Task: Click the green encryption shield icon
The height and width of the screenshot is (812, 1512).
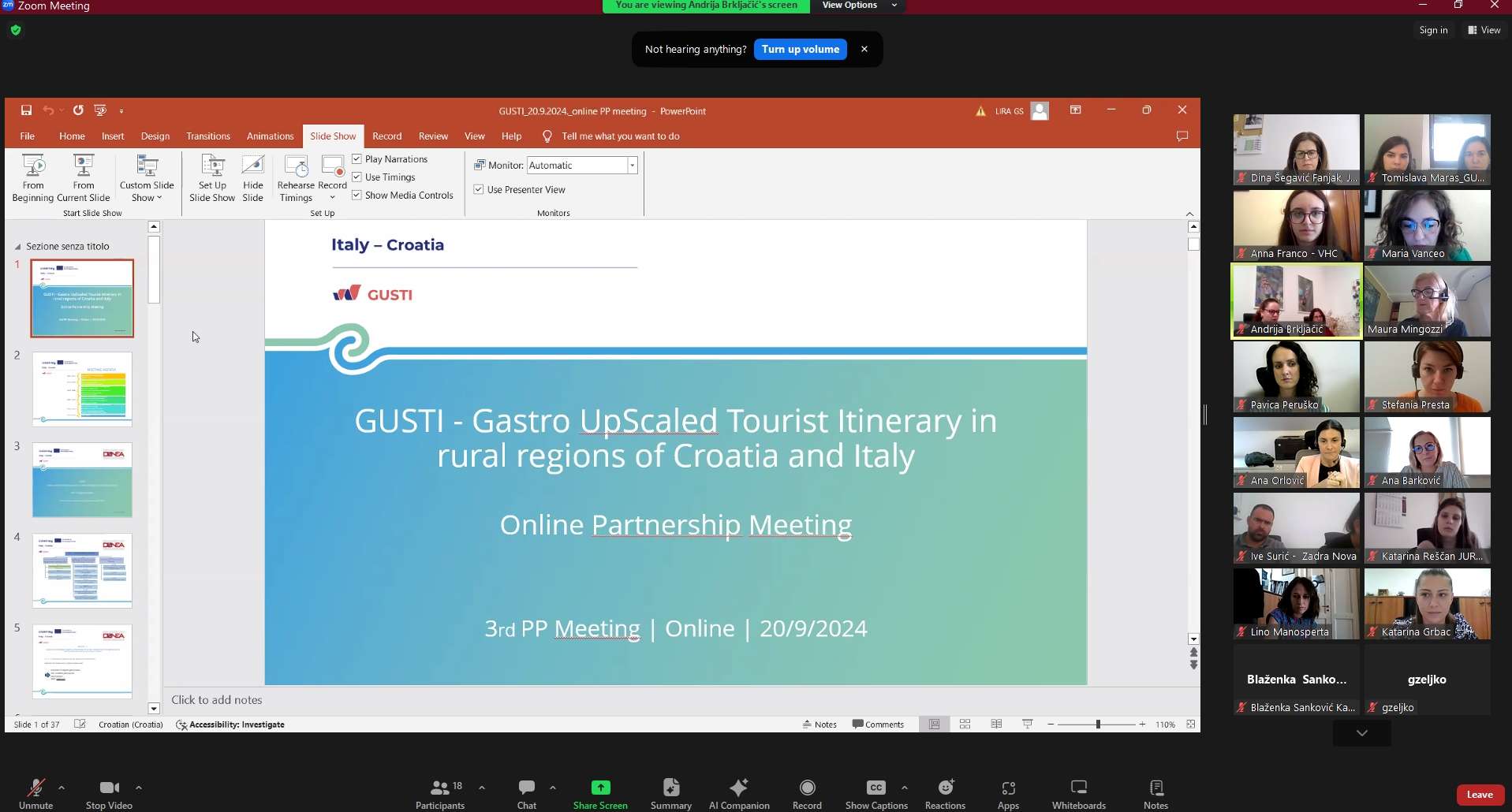Action: (x=16, y=30)
